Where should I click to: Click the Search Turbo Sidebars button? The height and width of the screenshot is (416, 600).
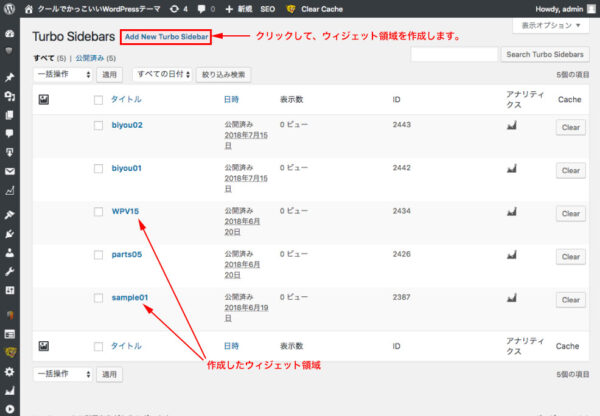(x=545, y=54)
